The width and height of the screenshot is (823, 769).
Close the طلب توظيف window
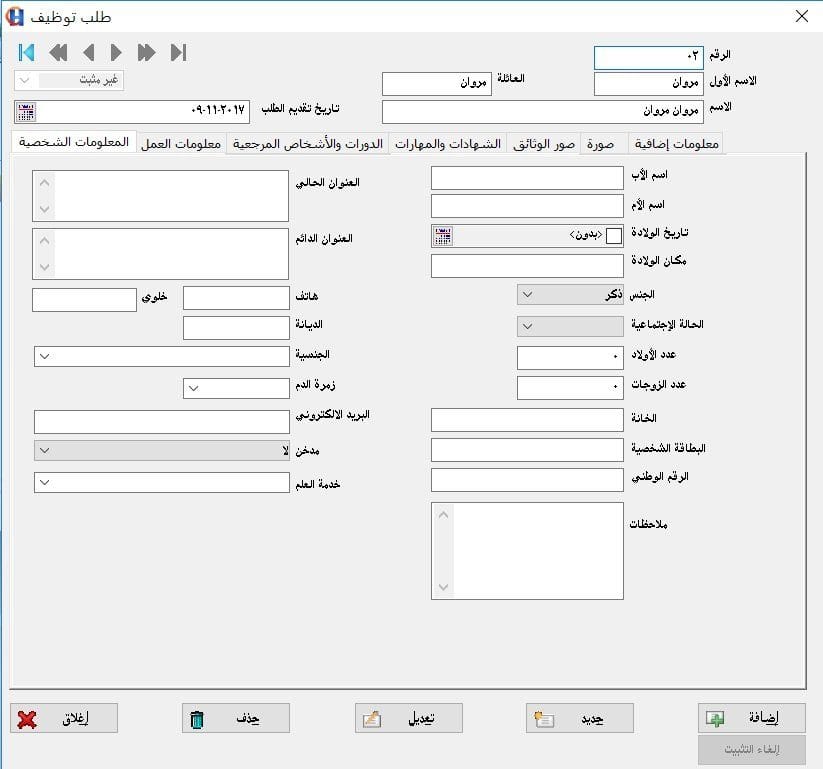pyautogui.click(x=801, y=16)
